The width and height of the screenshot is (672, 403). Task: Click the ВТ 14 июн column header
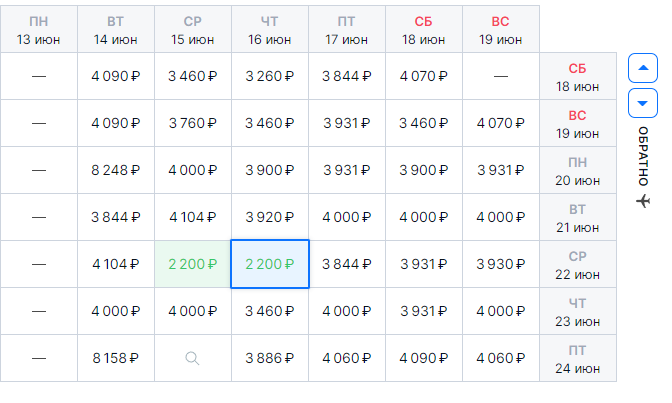click(116, 30)
